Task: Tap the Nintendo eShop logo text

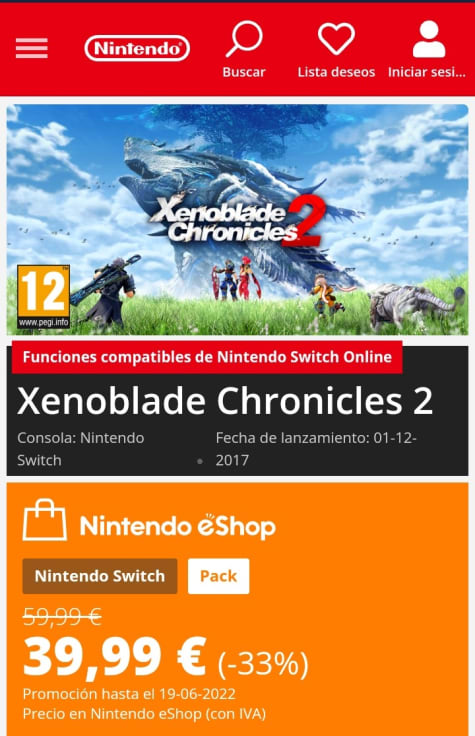Action: [177, 526]
